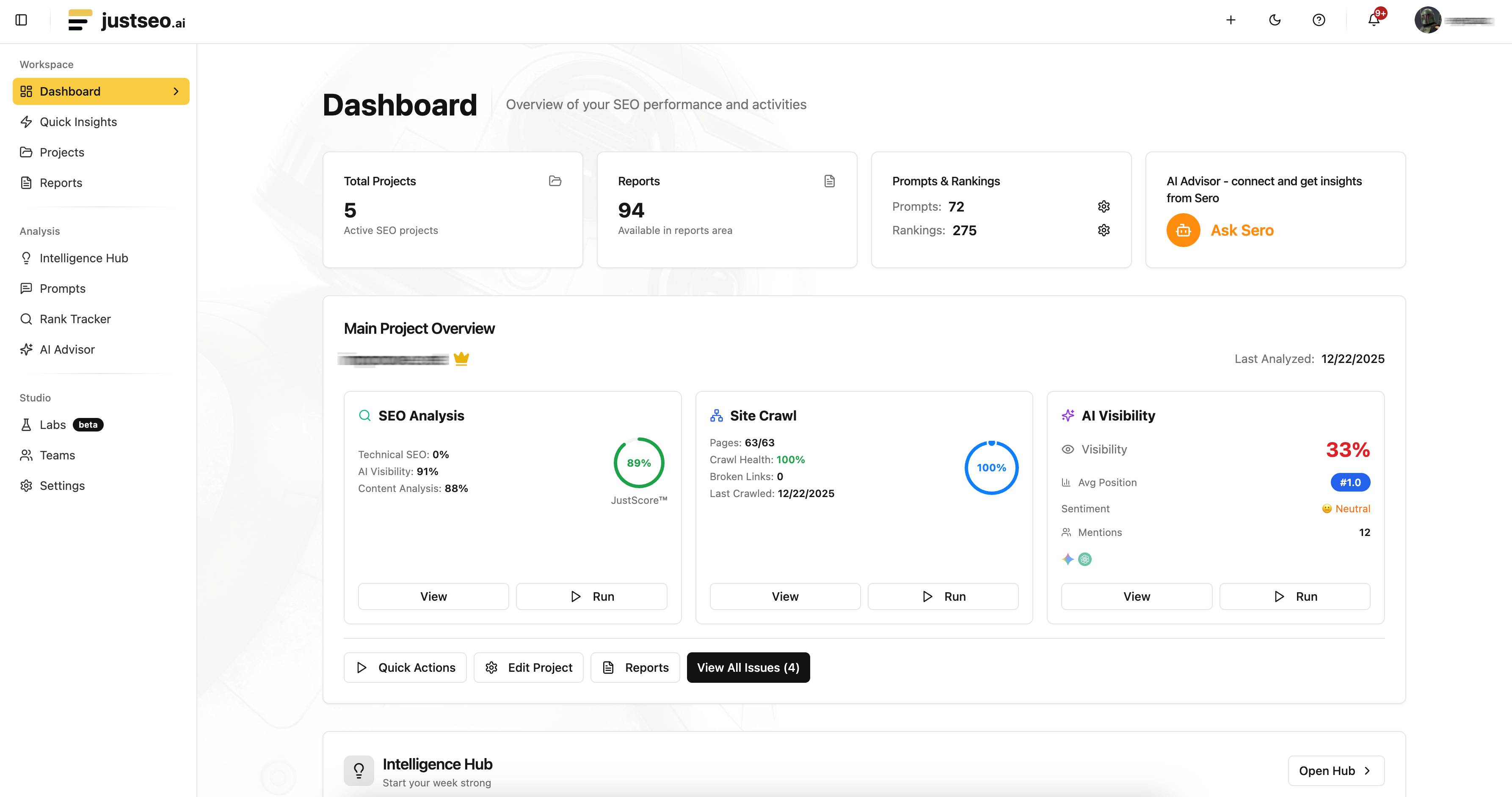Viewport: 1512px width, 797px height.
Task: Run the Site Crawl
Action: tap(943, 596)
